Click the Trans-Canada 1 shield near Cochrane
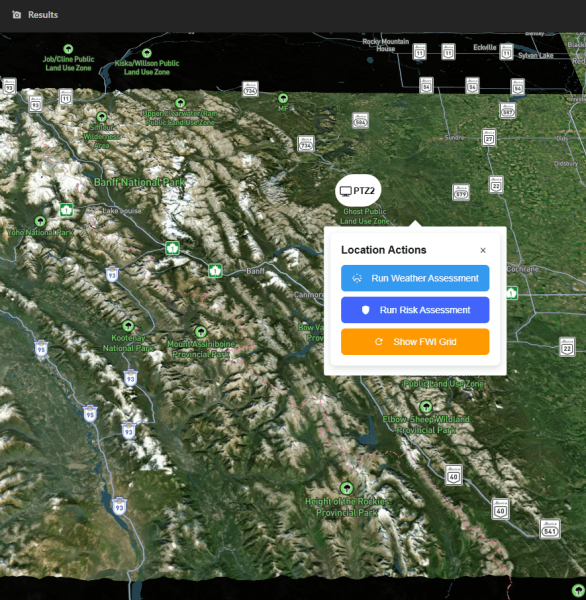 (x=512, y=293)
